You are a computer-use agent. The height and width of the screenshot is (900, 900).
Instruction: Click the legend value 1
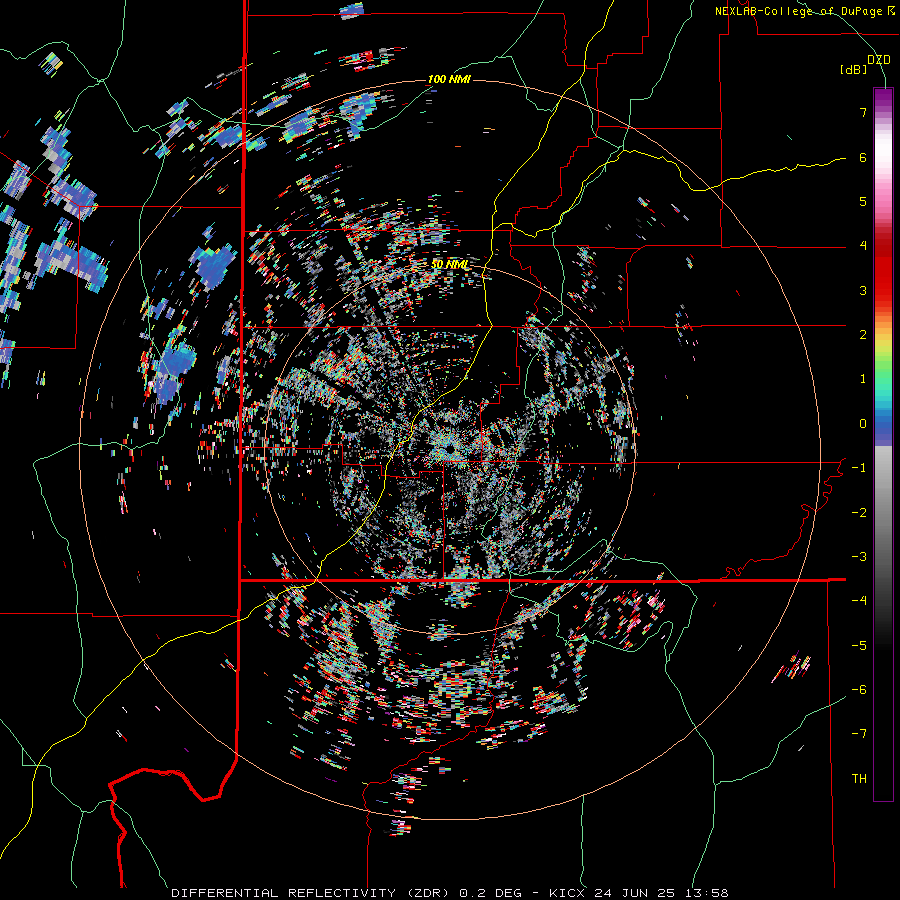coord(863,379)
